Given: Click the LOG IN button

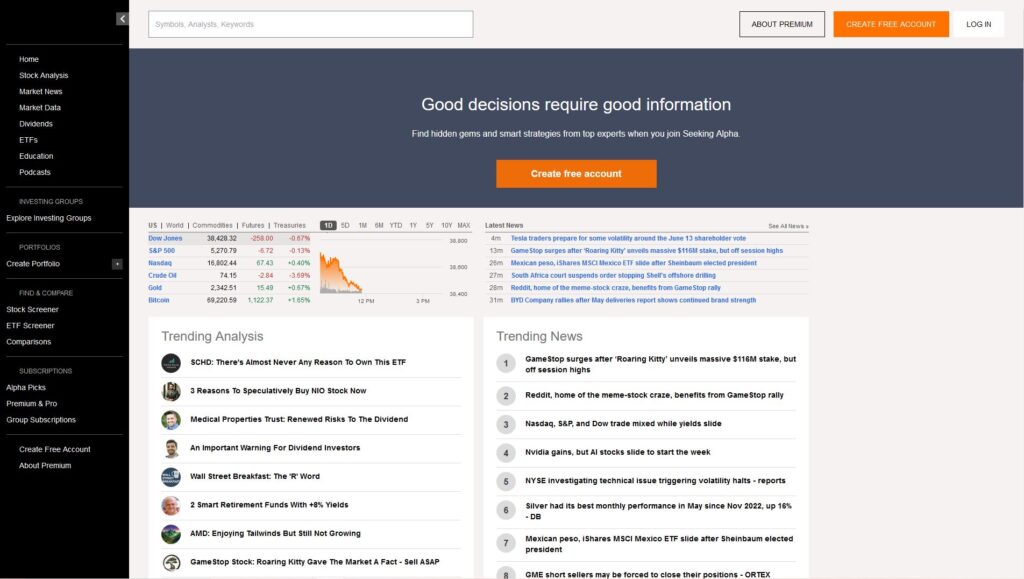Looking at the screenshot, I should pyautogui.click(x=978, y=24).
